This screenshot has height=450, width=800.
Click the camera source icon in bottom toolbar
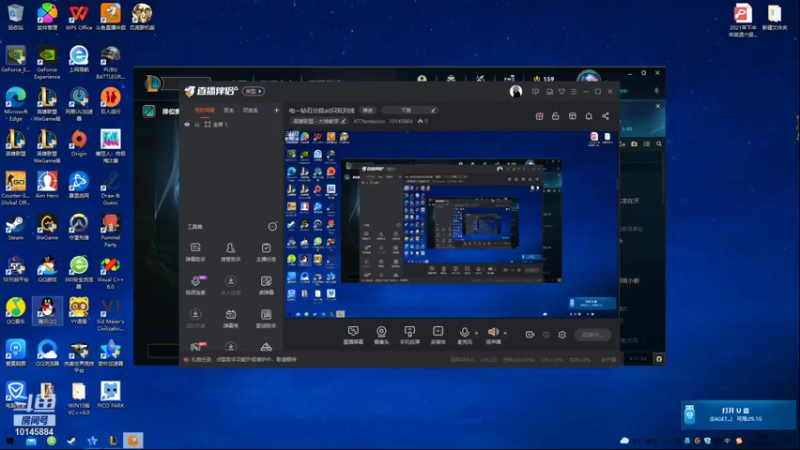click(x=381, y=335)
